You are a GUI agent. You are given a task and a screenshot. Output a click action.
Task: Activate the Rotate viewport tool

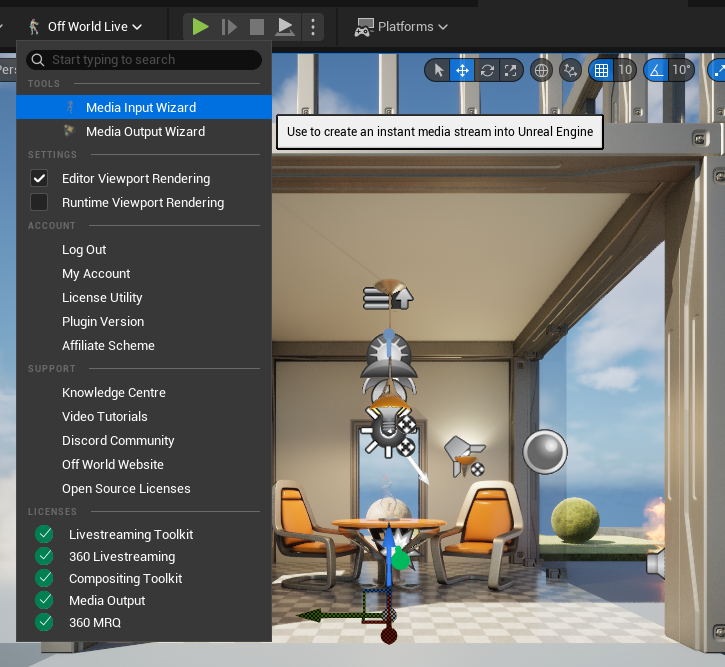[487, 70]
